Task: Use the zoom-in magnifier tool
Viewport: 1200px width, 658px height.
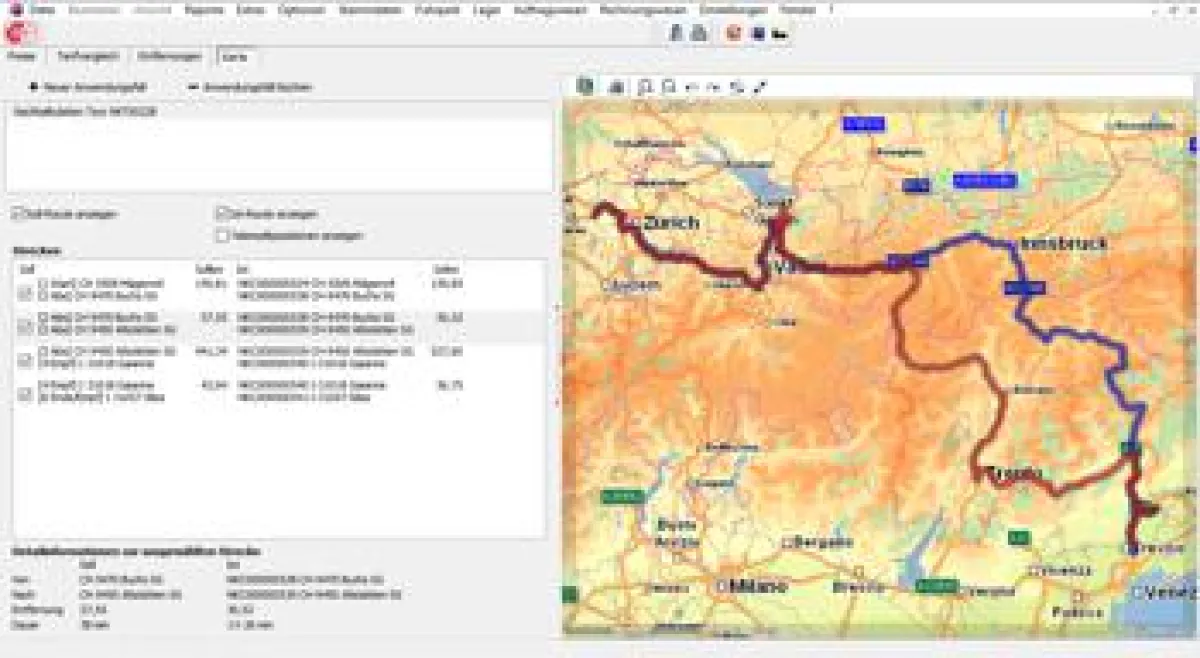Action: click(645, 85)
